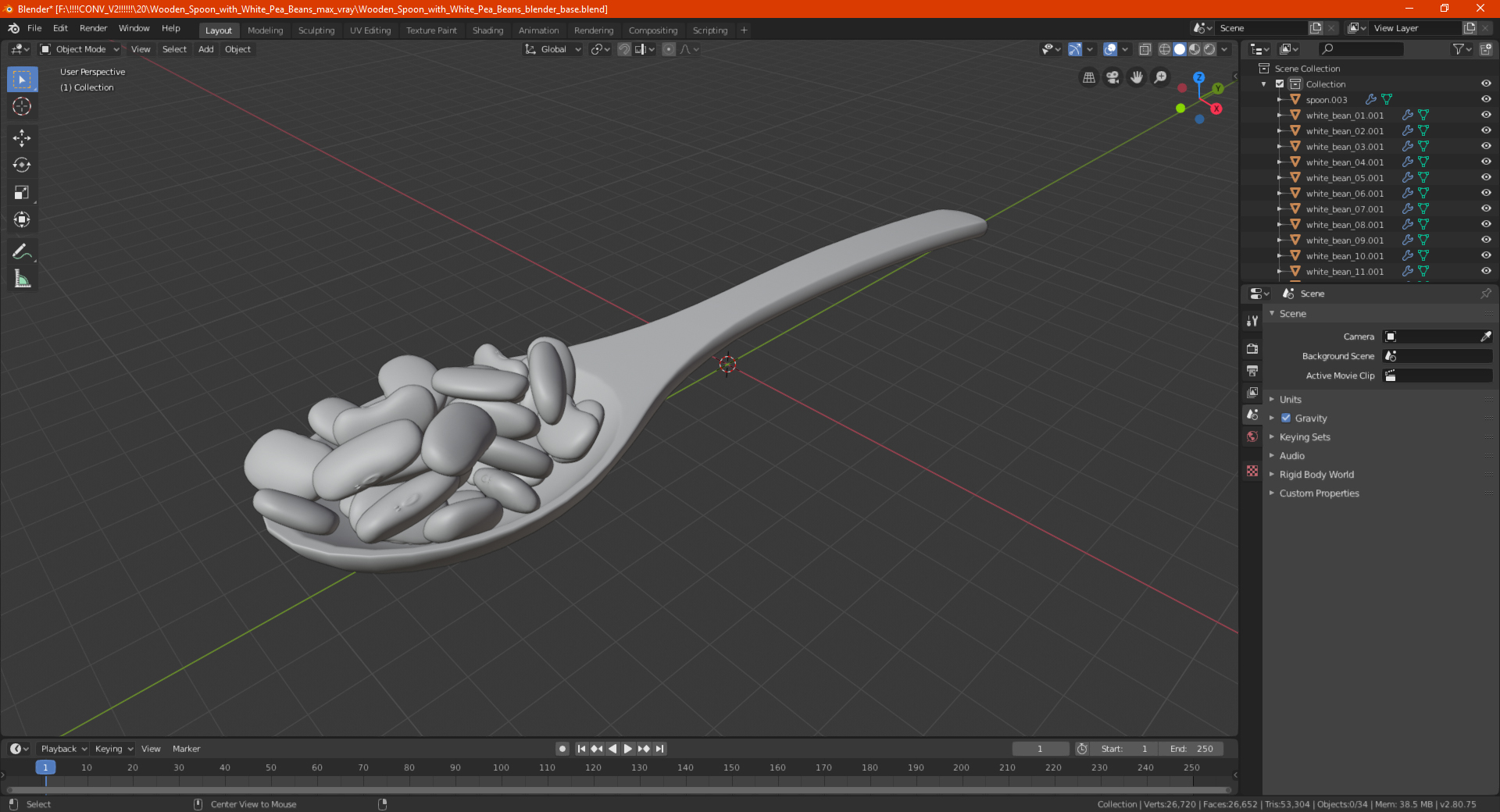1500x812 pixels.
Task: Hide spoon.003 in viewport
Action: tap(1486, 100)
